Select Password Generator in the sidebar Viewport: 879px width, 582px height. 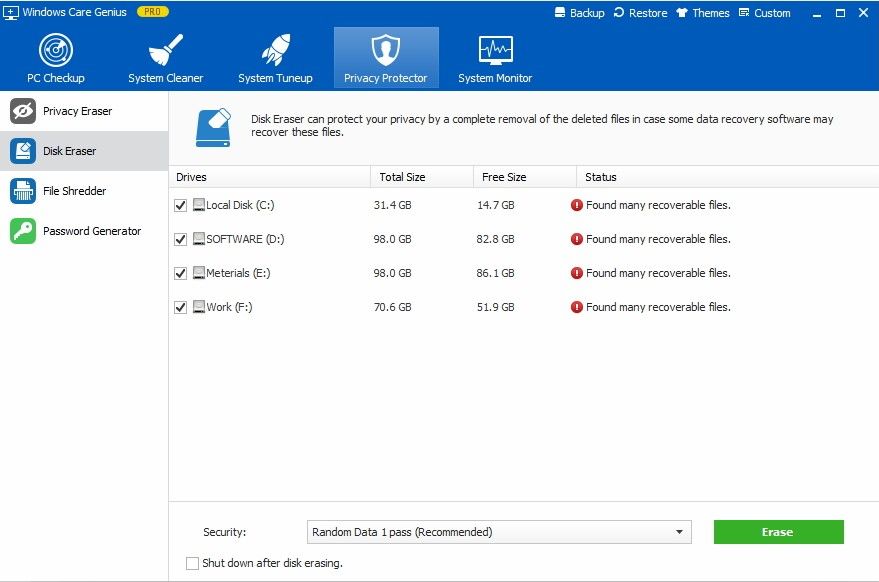click(84, 231)
